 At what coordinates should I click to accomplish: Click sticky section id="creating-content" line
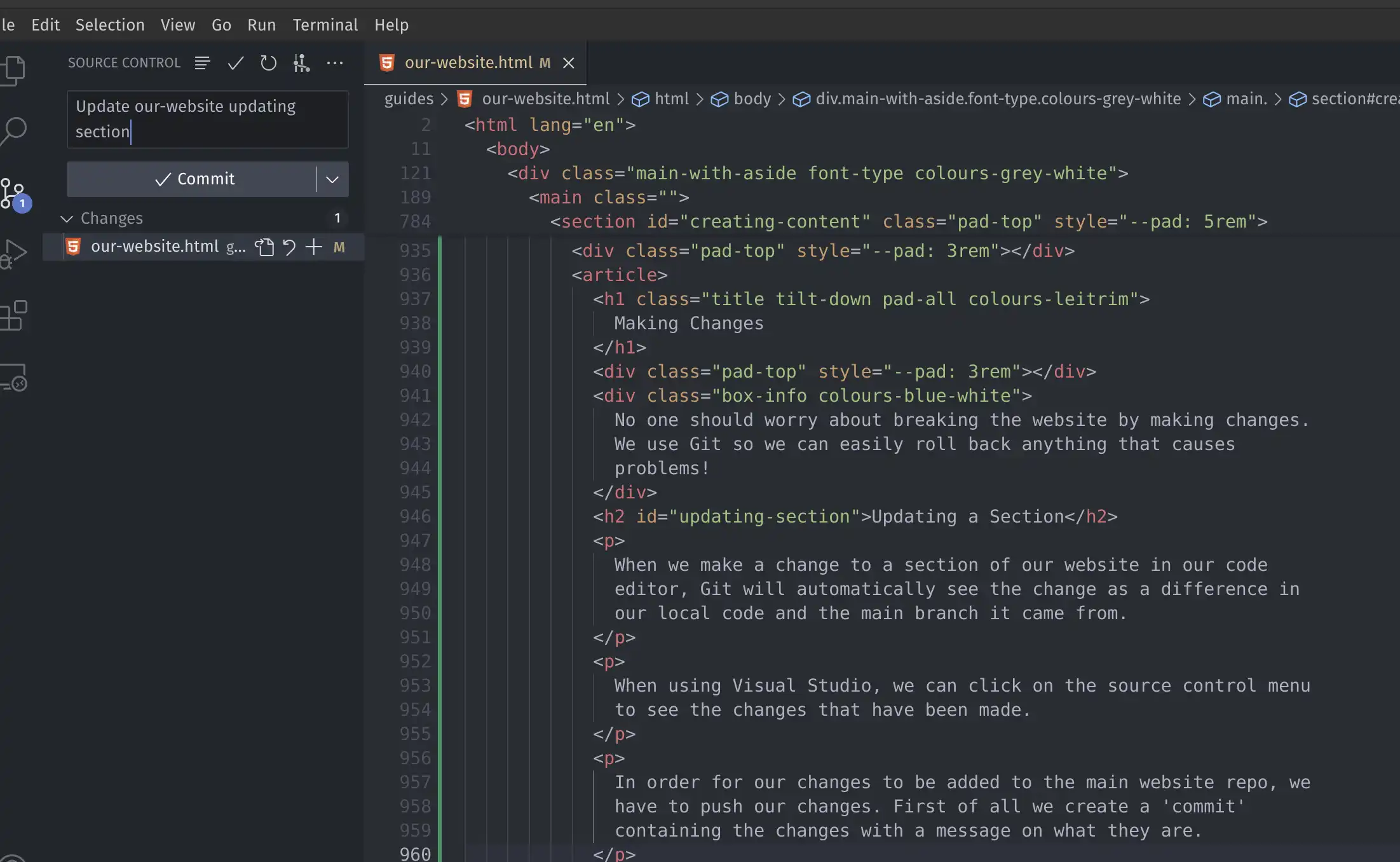click(909, 222)
